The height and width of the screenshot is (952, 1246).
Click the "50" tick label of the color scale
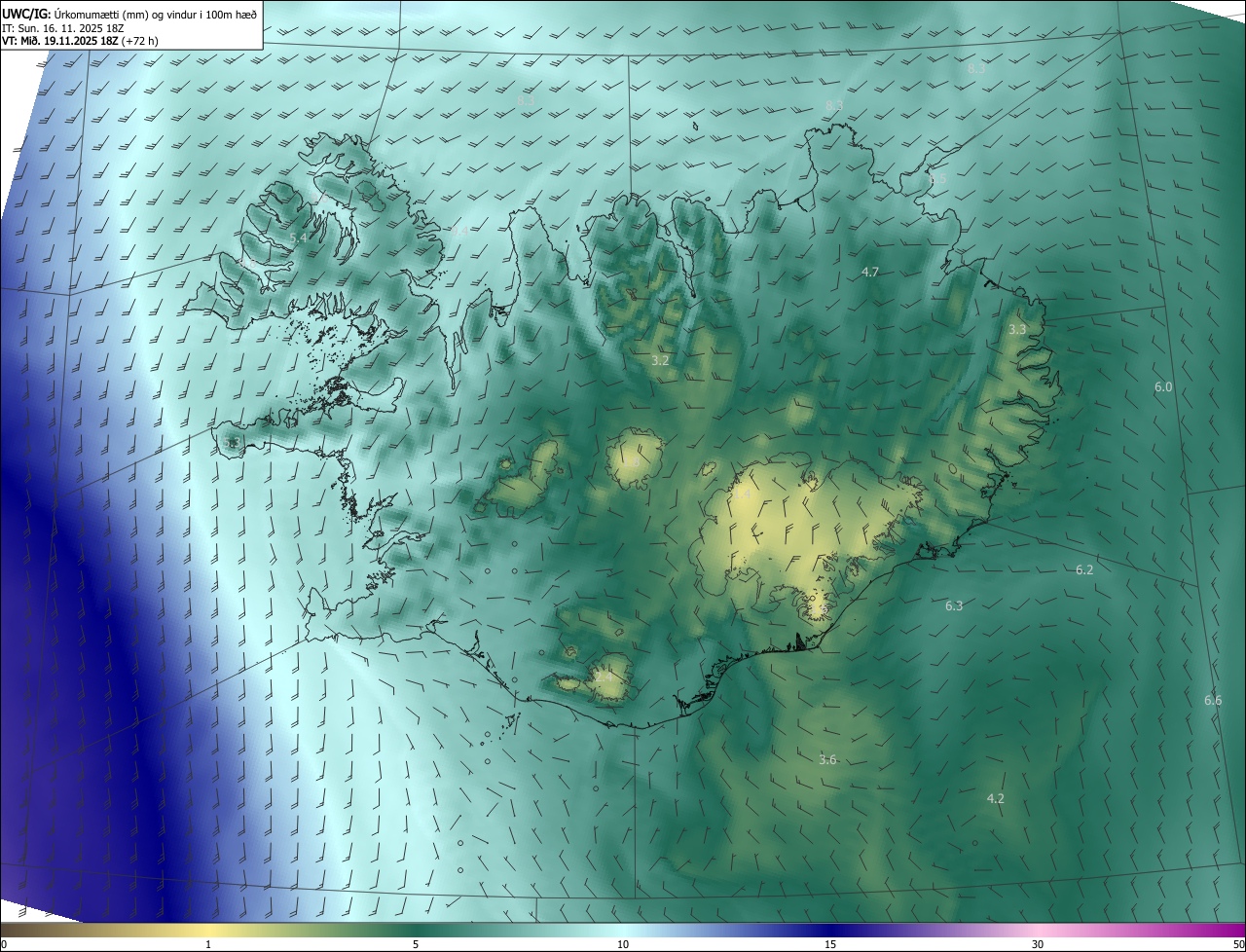point(1238,944)
